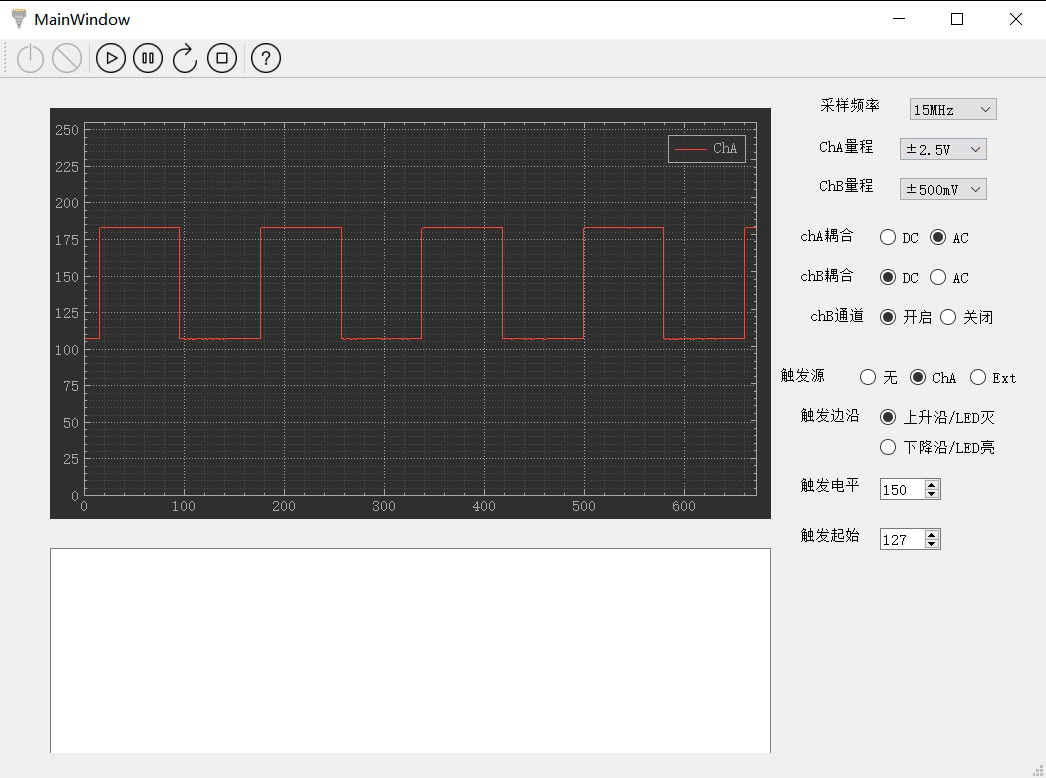The image size is (1046, 778).
Task: Maximize the MainWindow window
Action: (x=957, y=19)
